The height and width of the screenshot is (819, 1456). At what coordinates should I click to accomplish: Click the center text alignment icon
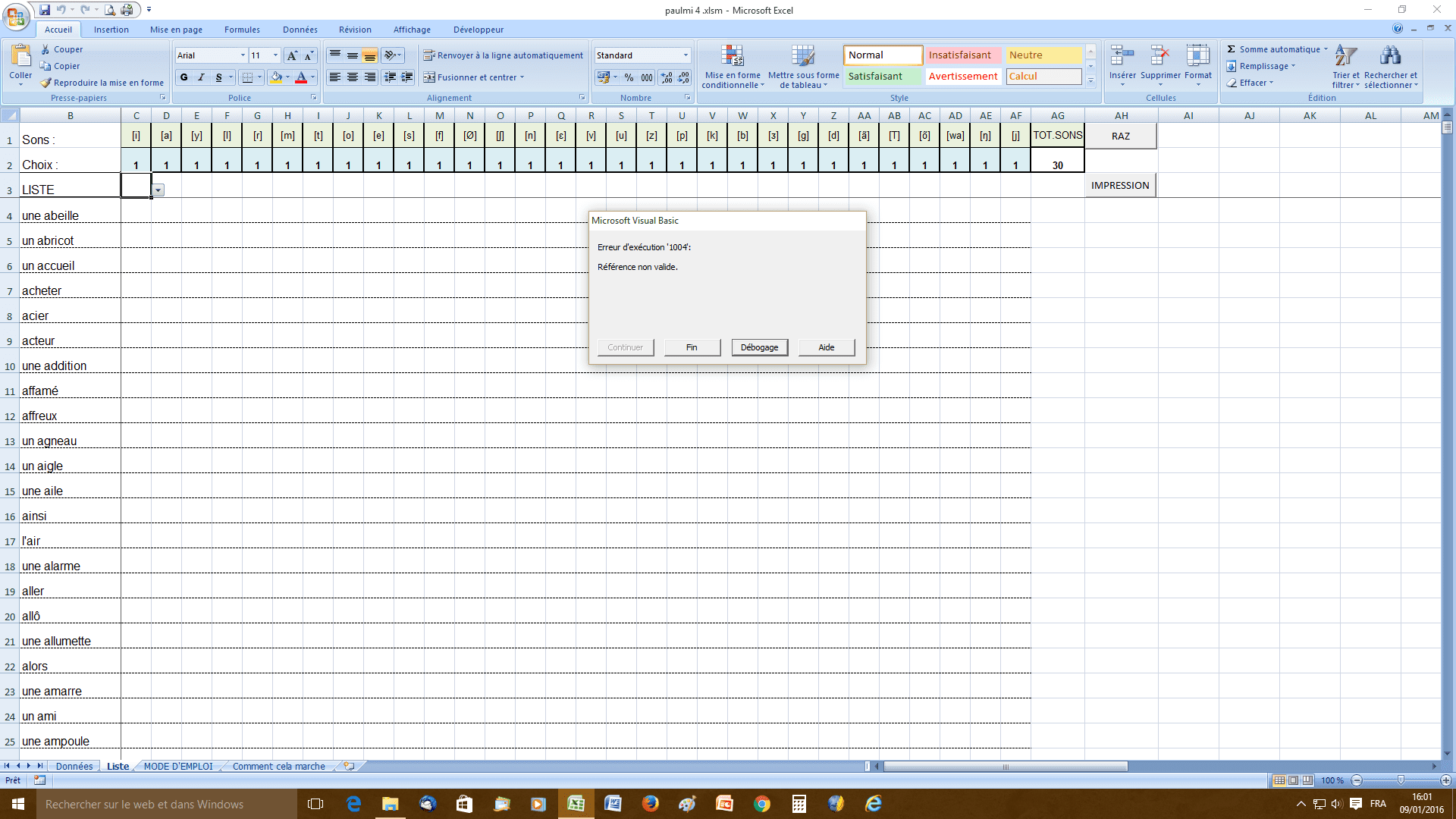352,77
